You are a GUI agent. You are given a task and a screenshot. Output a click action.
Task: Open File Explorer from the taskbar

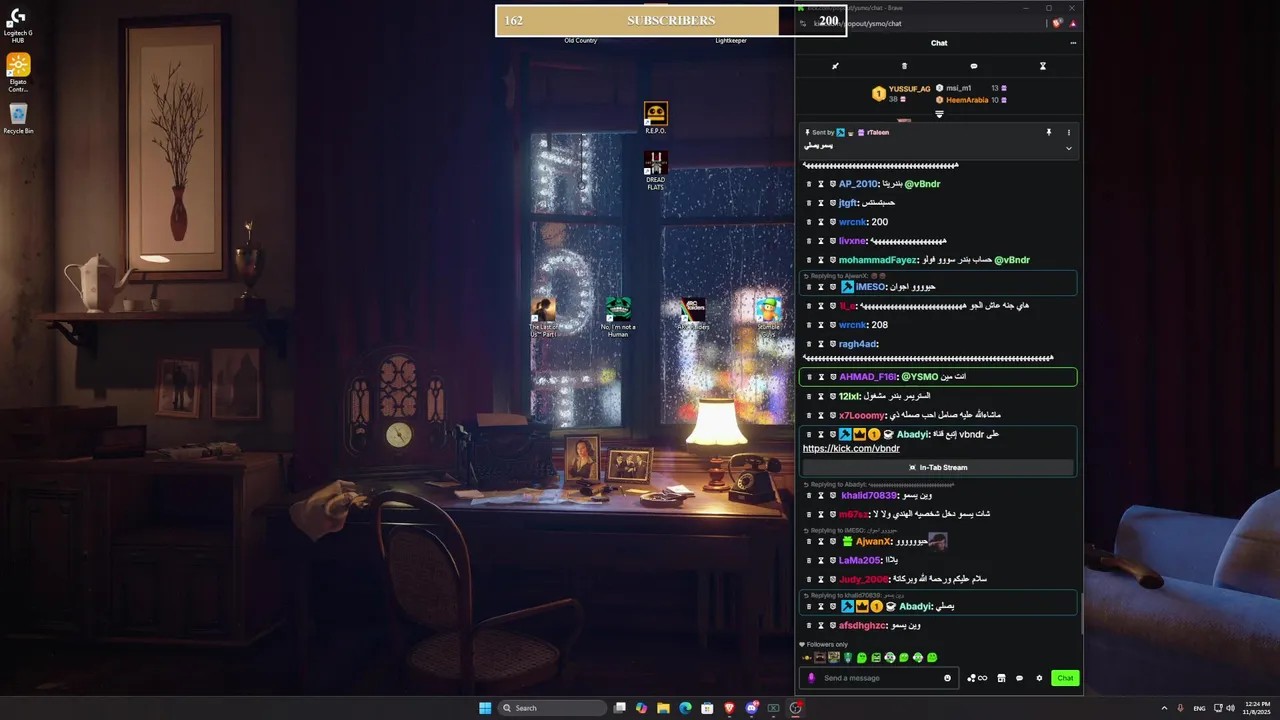pos(663,708)
